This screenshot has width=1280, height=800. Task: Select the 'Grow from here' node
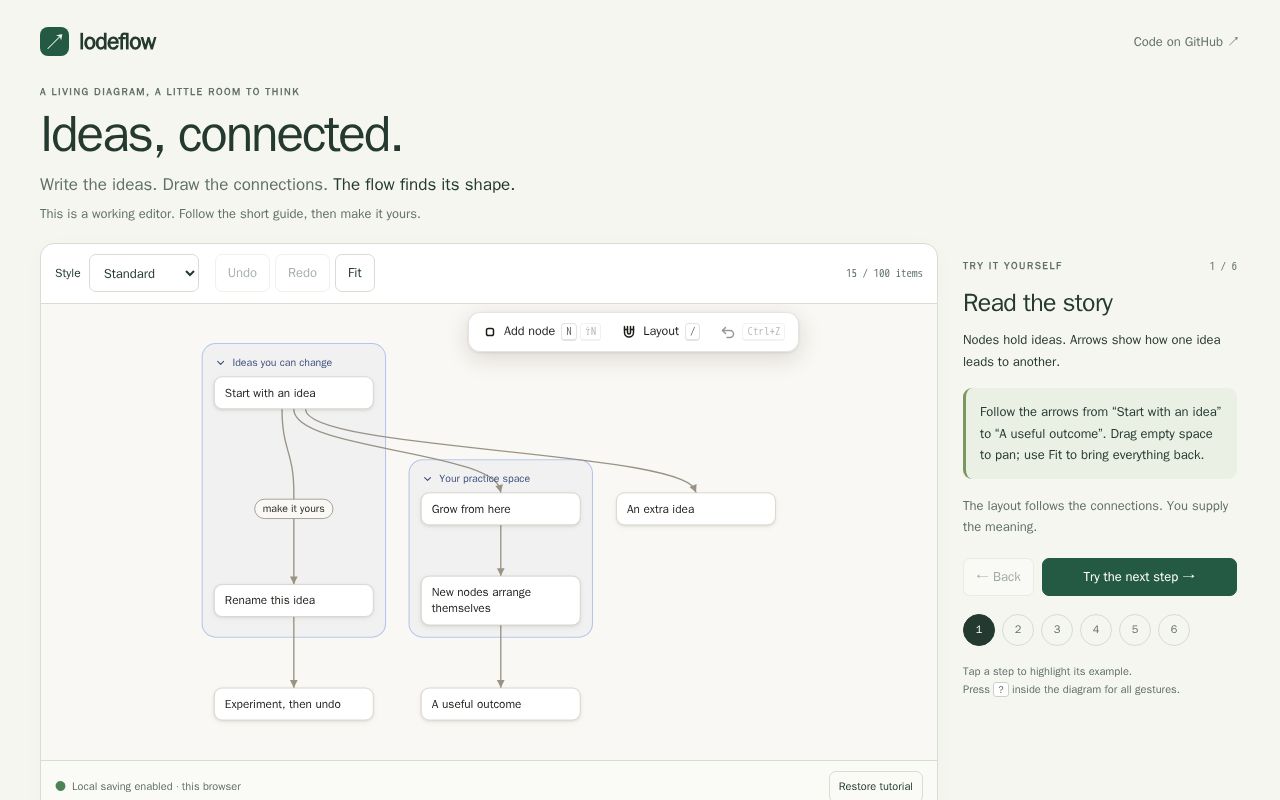[x=501, y=509]
